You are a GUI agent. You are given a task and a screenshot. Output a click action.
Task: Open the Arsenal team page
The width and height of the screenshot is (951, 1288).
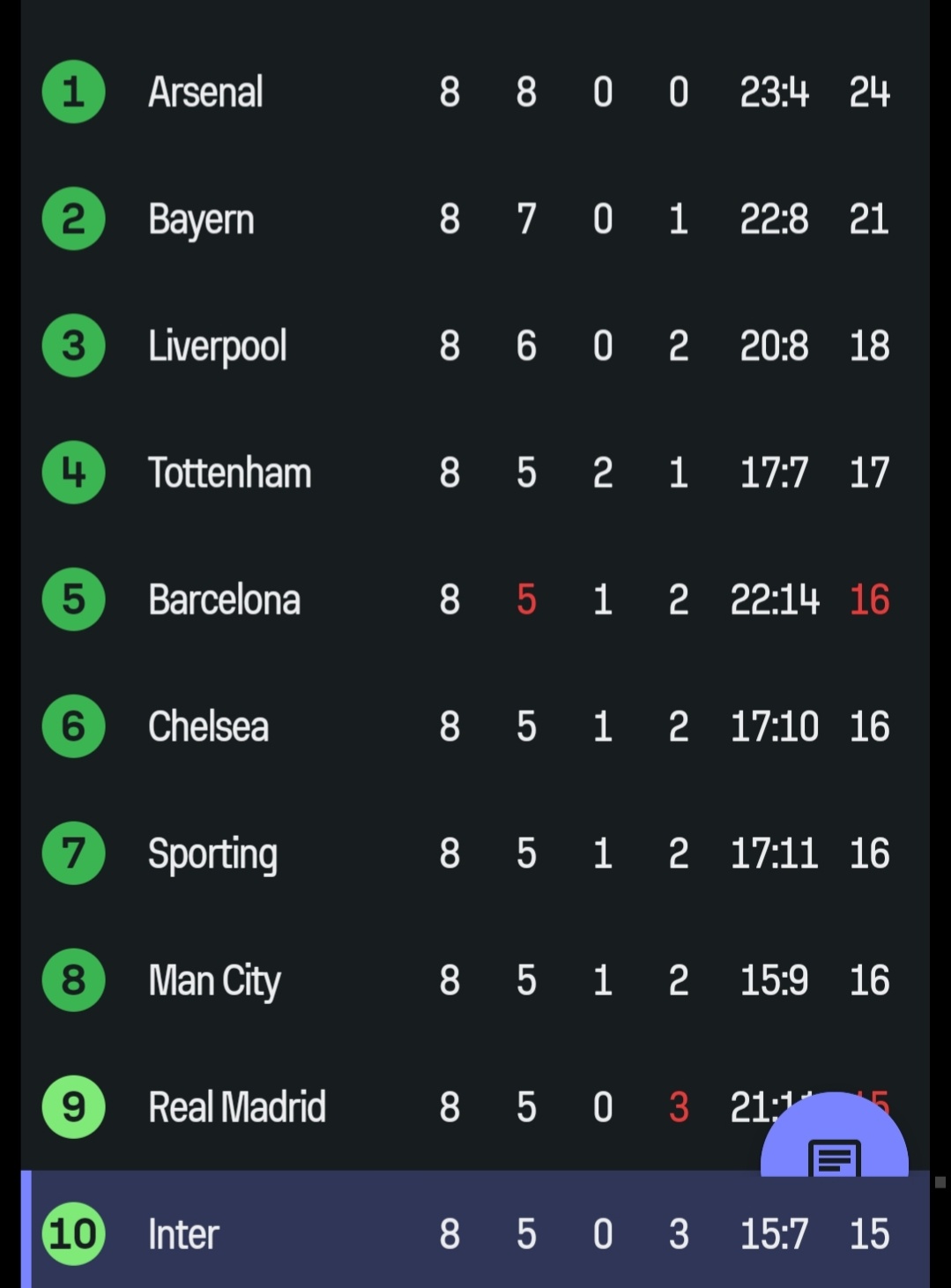(x=205, y=92)
